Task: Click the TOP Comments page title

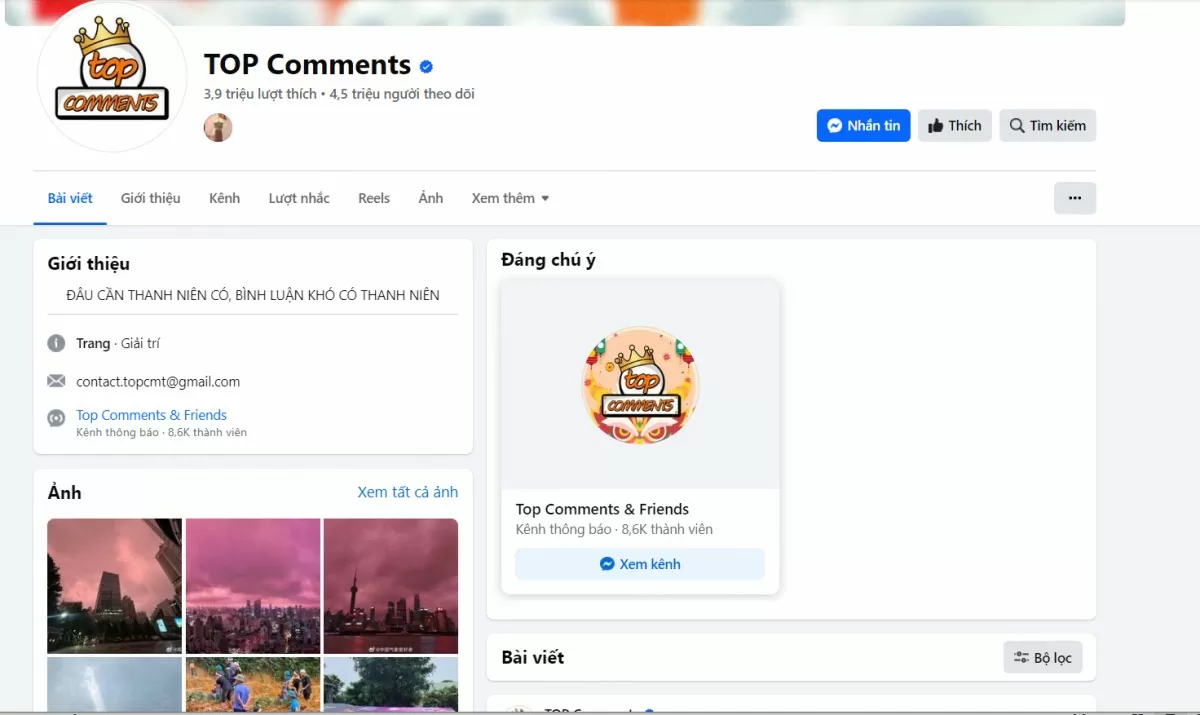Action: (x=307, y=64)
